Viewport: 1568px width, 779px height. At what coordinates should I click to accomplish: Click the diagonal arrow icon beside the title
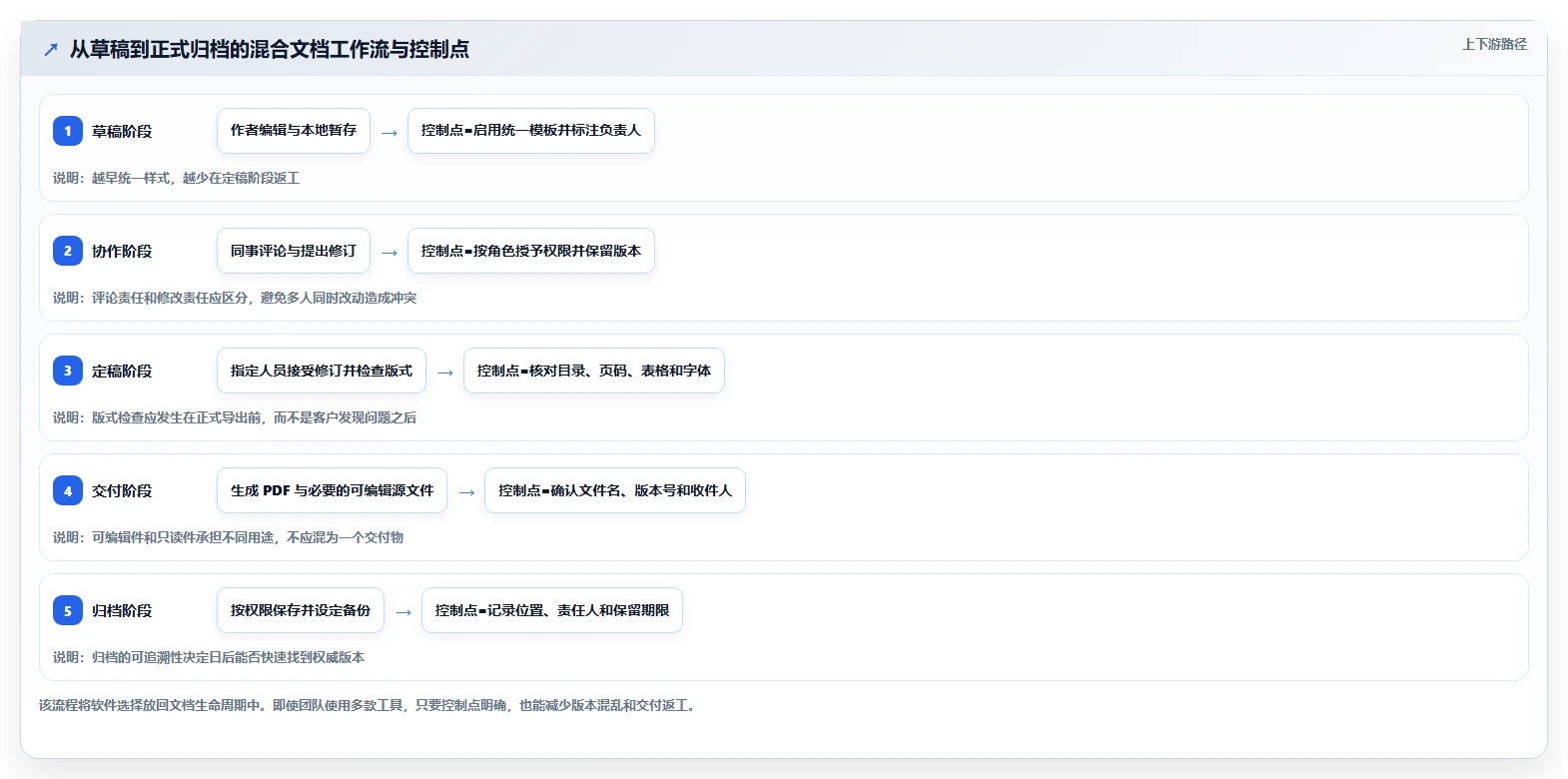coord(51,49)
